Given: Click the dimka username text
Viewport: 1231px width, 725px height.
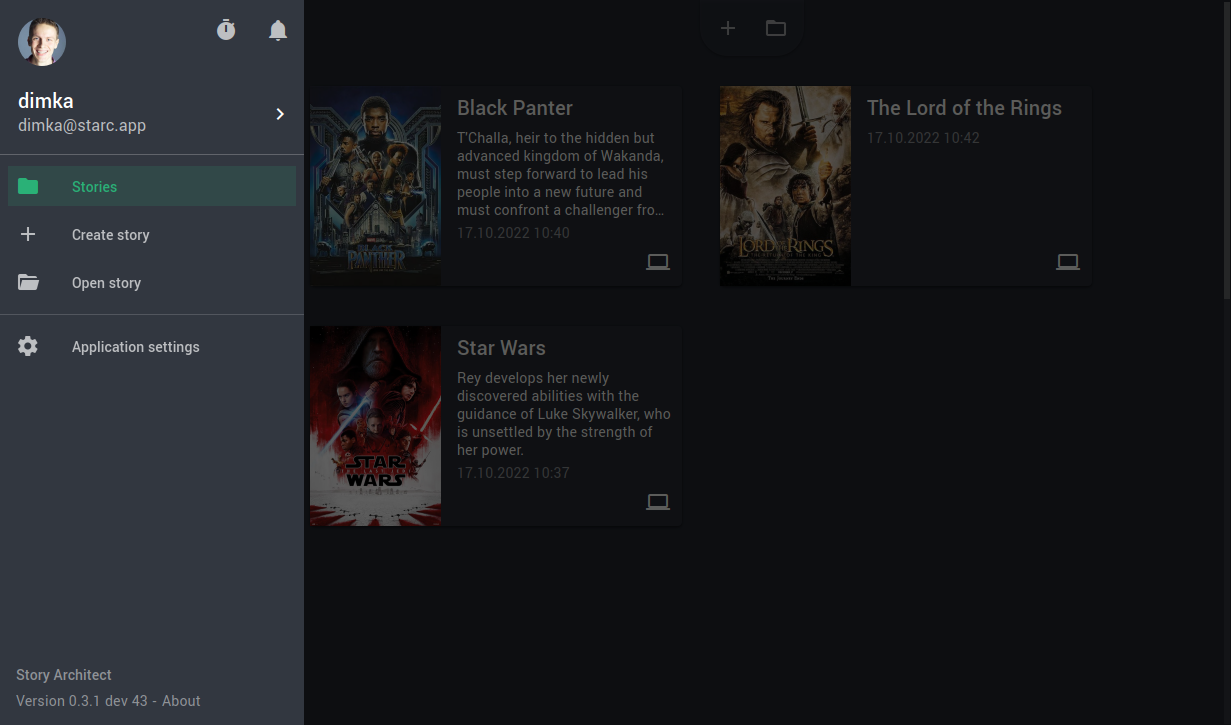Looking at the screenshot, I should pyautogui.click(x=46, y=101).
